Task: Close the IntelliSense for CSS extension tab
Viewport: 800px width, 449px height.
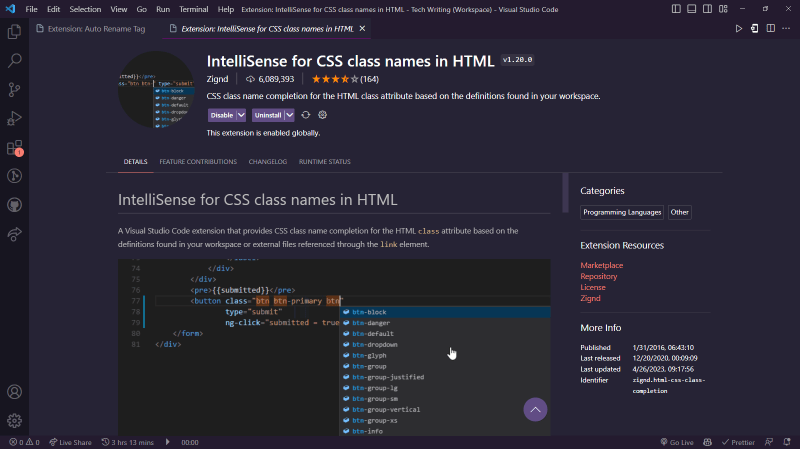Action: (x=362, y=29)
